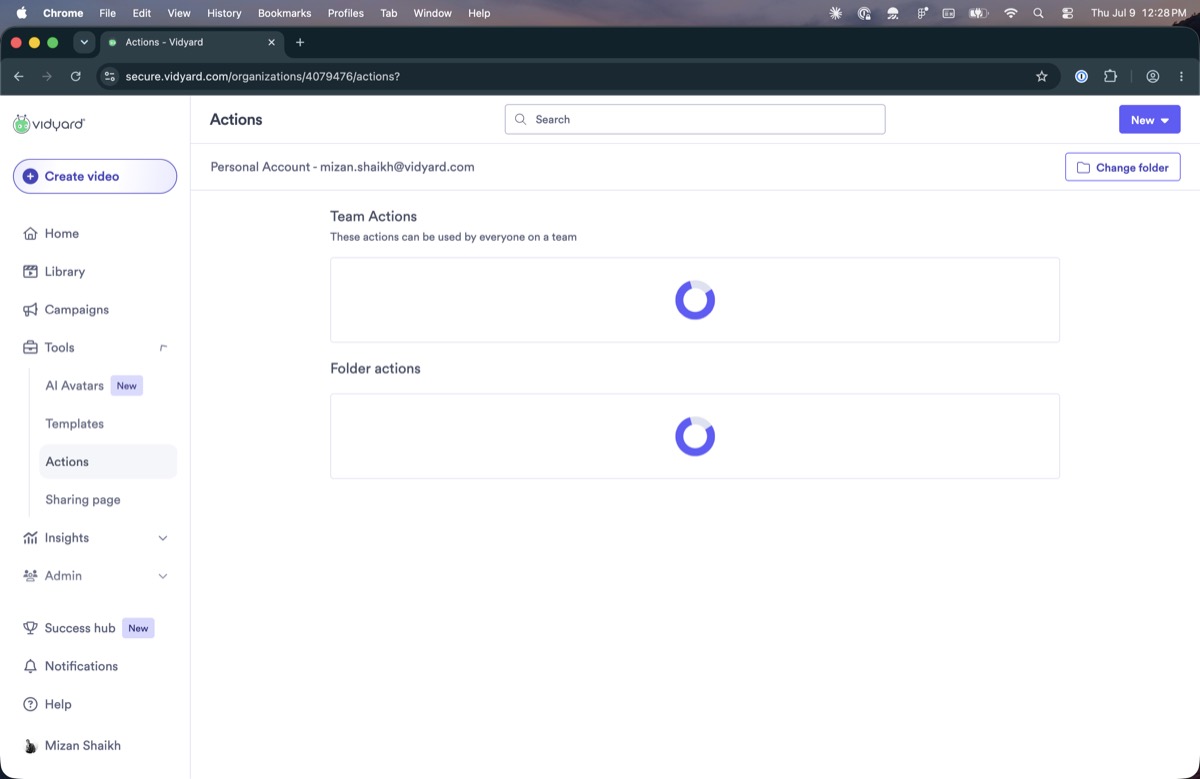
Task: Open the Chrome three-dot menu
Action: point(1181,76)
